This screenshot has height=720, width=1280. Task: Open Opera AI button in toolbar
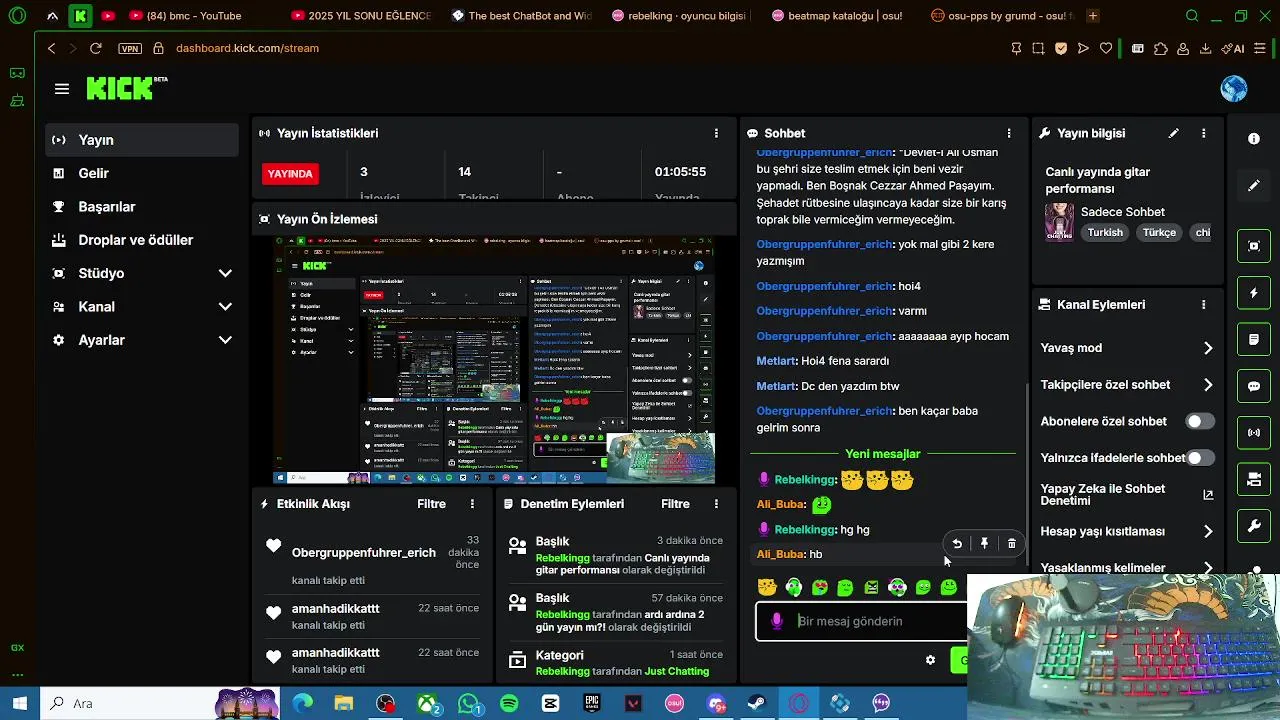(1233, 48)
